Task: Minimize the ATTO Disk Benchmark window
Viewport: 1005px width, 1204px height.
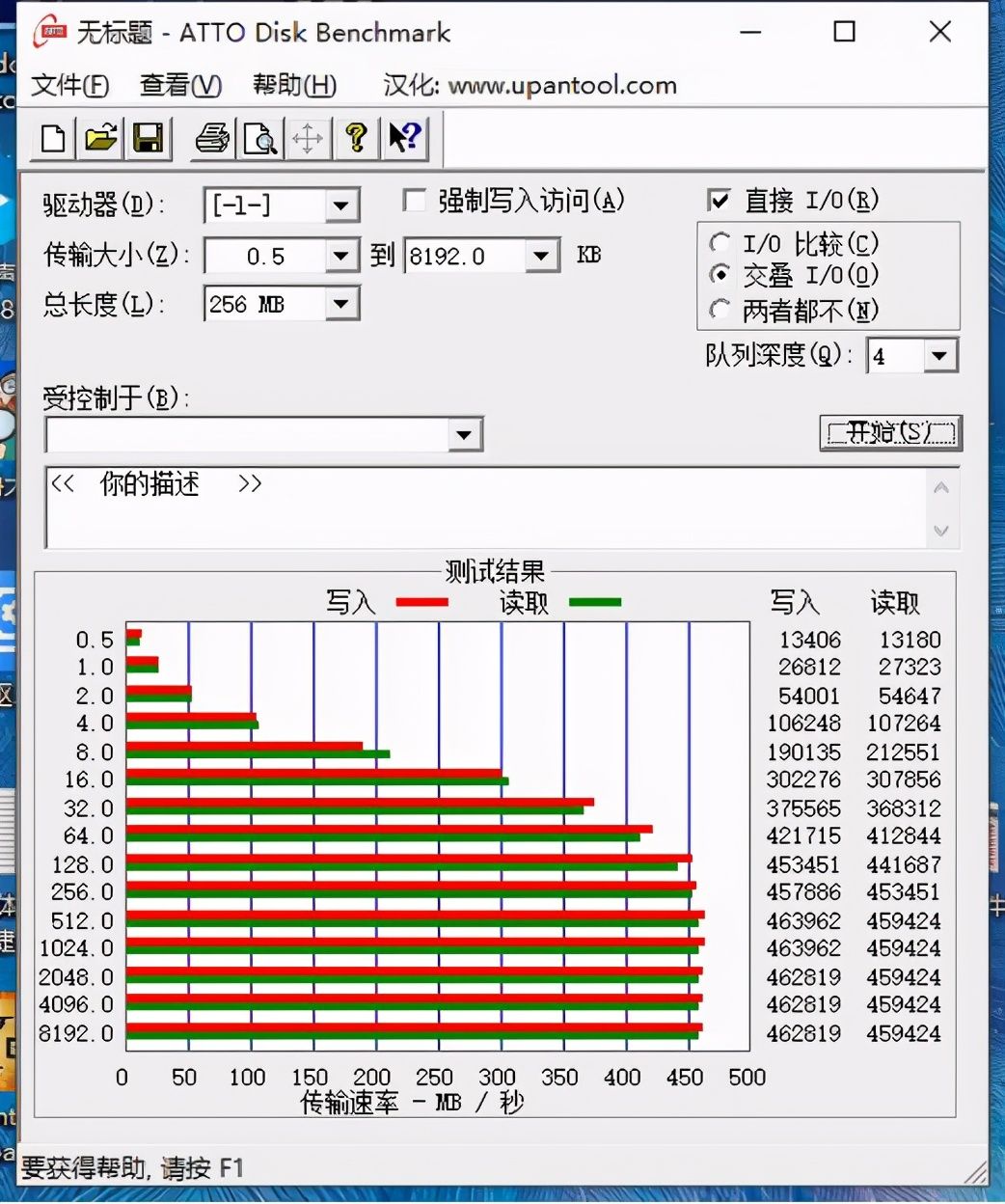Action: (x=751, y=32)
